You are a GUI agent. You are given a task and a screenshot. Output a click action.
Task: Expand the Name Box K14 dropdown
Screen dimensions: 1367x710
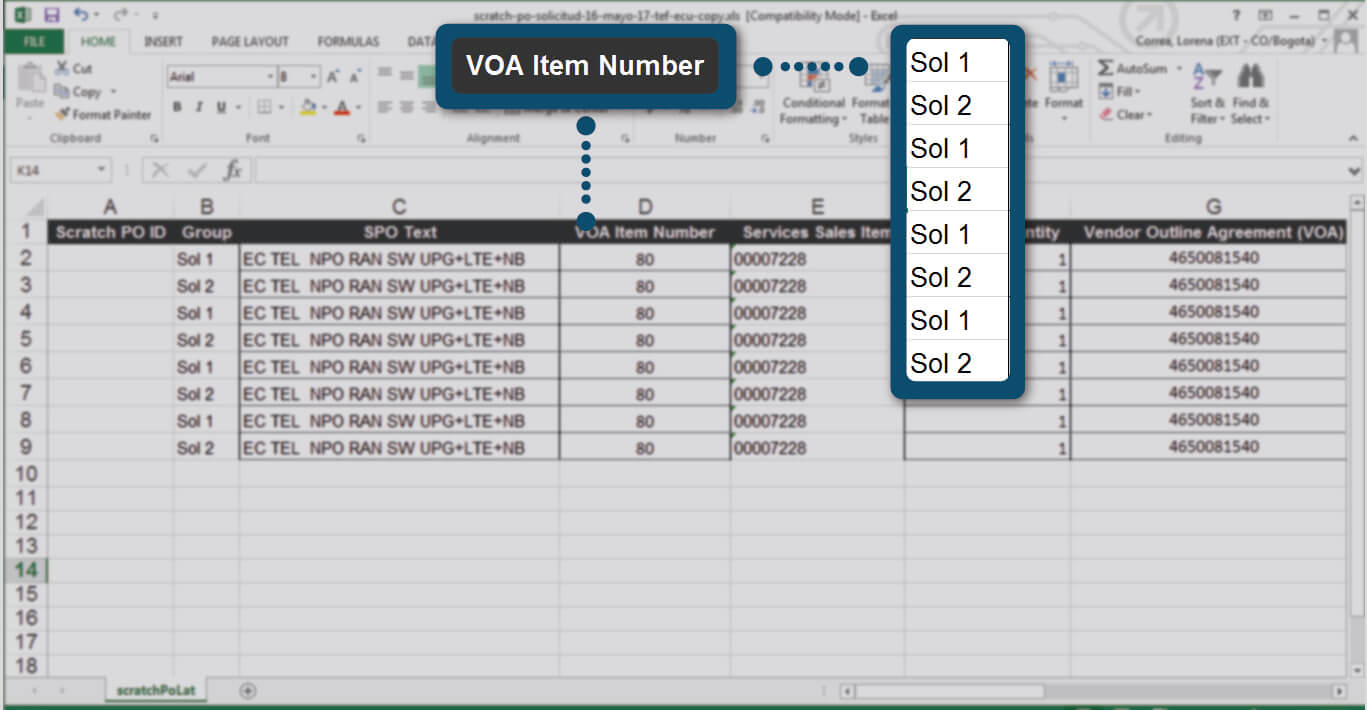tap(101, 170)
